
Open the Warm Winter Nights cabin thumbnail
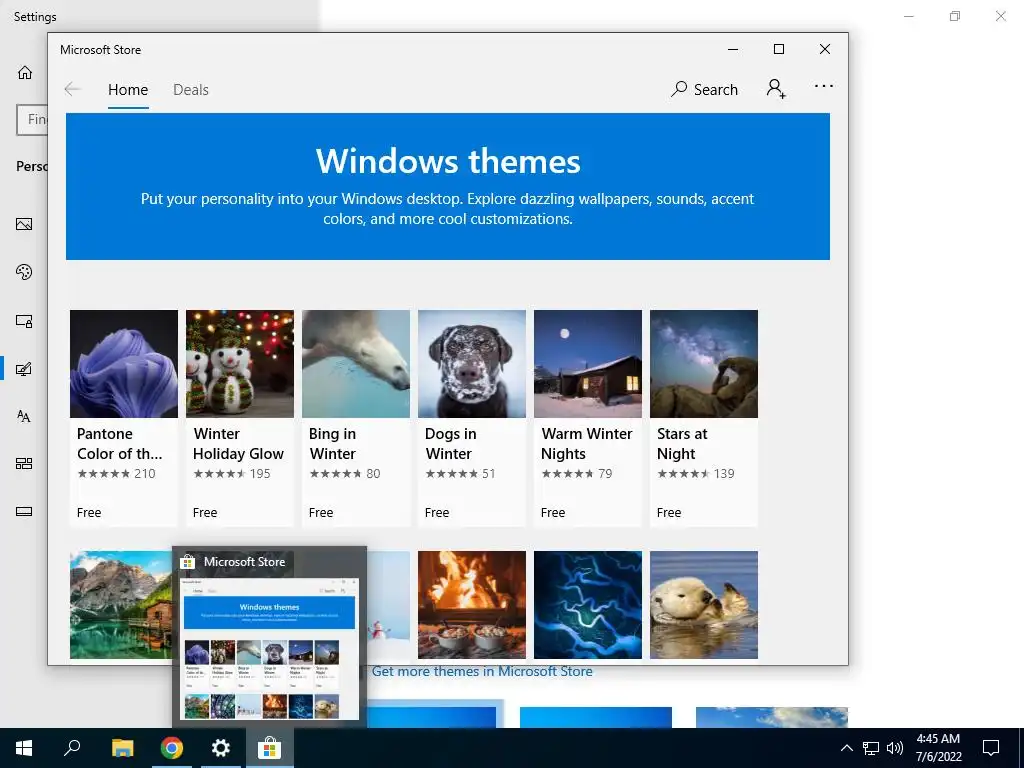tap(588, 364)
